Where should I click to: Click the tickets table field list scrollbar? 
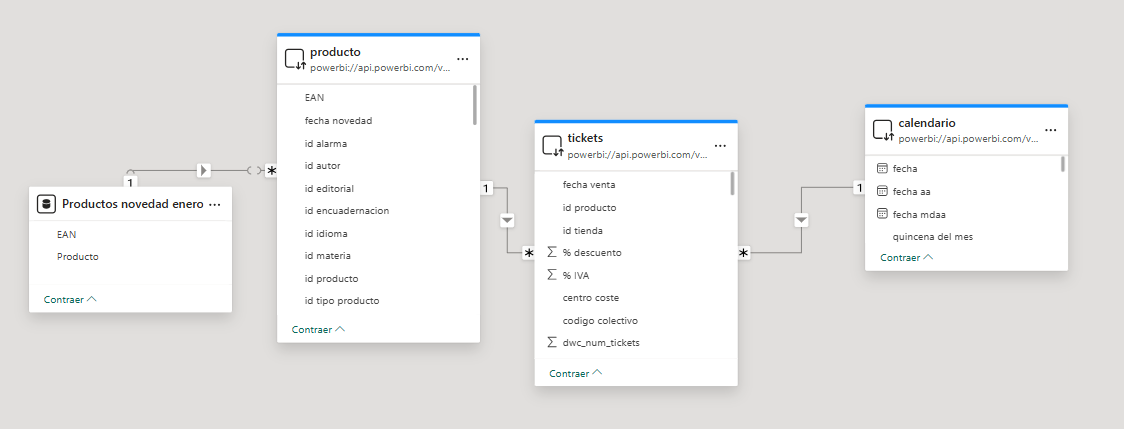[x=732, y=184]
